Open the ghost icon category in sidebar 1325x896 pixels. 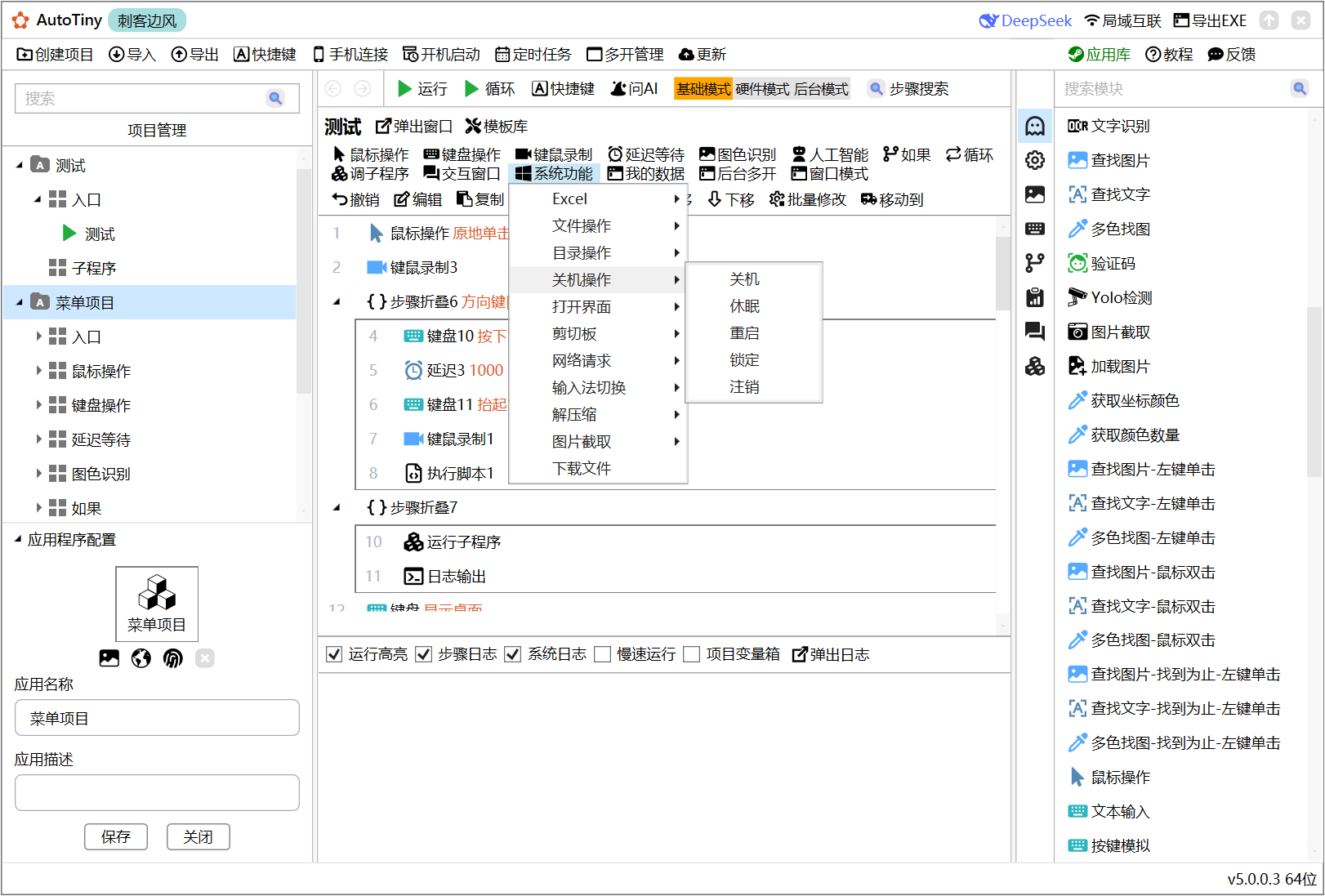[x=1035, y=126]
